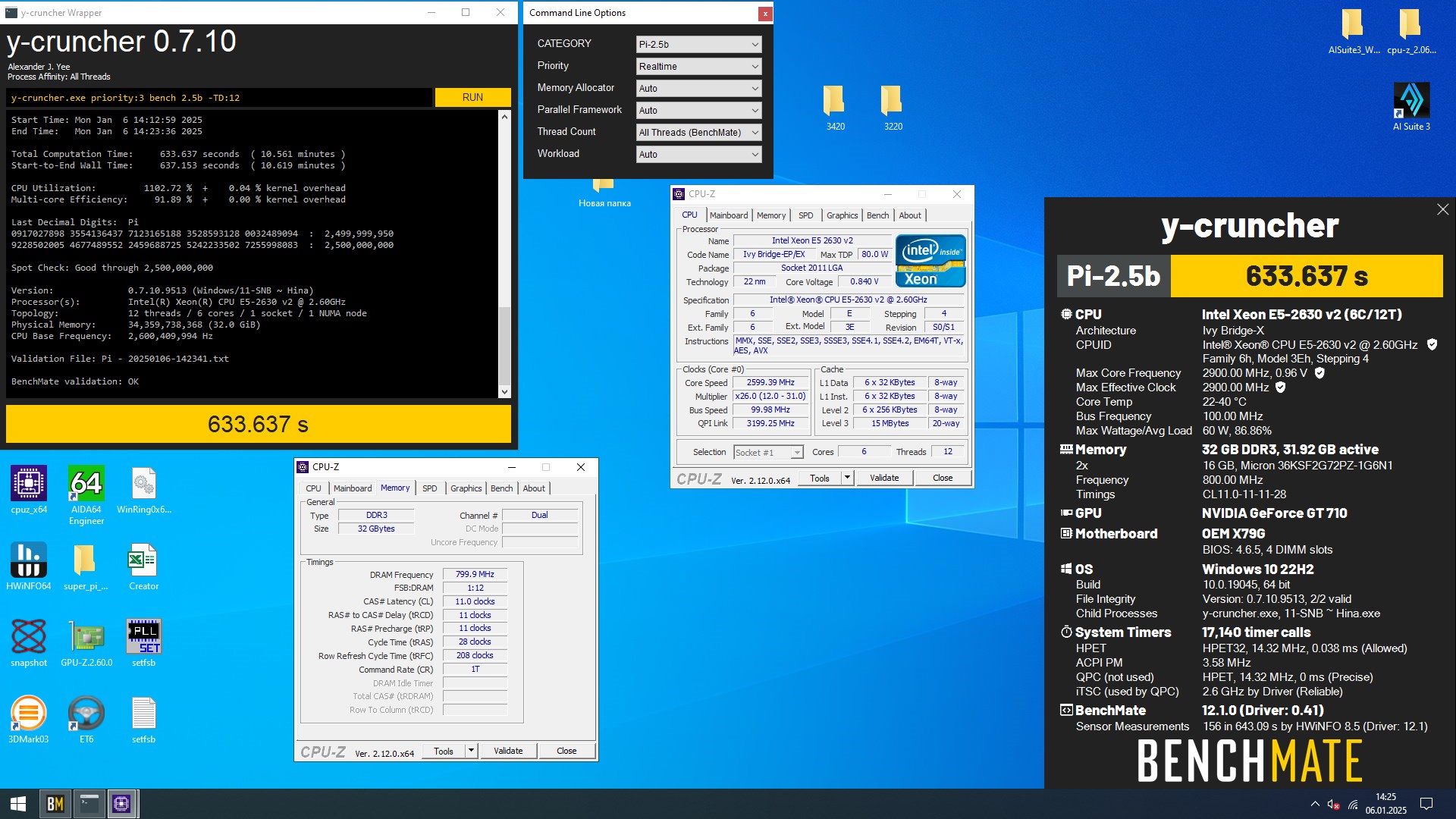
Task: Expand the CATEGORY Pi-2.5b dropdown
Action: pos(698,45)
